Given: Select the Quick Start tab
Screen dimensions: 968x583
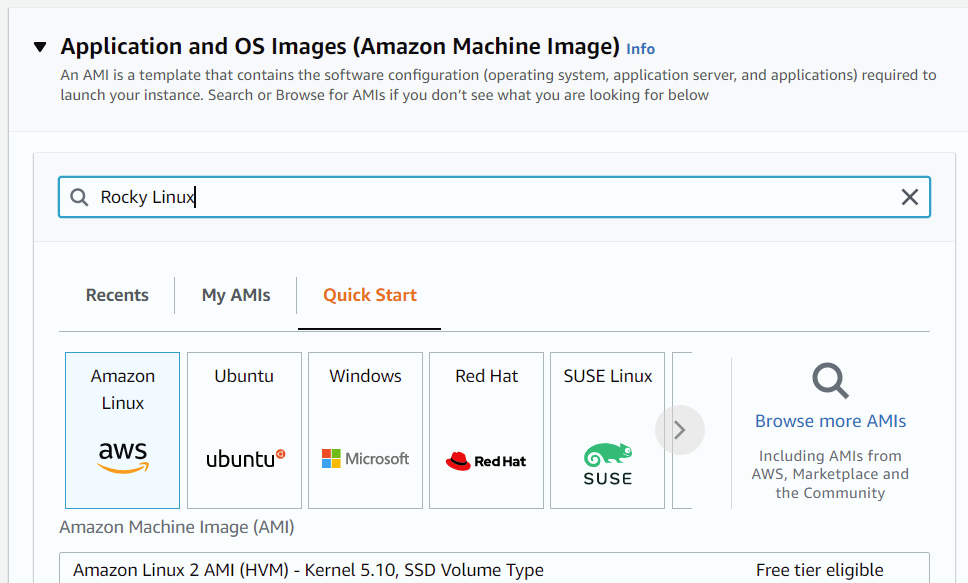Looking at the screenshot, I should point(370,295).
